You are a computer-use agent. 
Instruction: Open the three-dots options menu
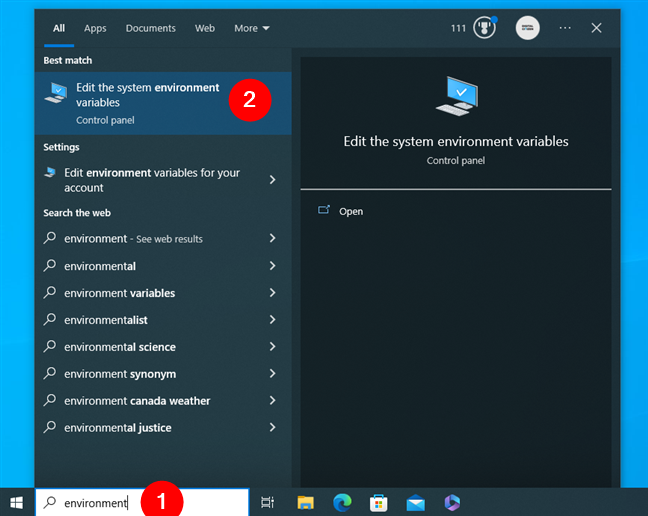tap(563, 28)
